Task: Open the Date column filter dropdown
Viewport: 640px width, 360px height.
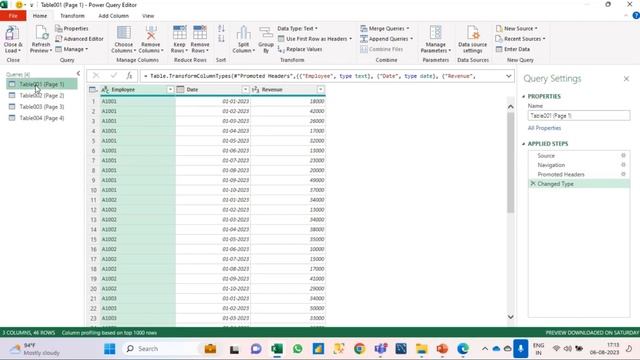Action: (x=245, y=89)
